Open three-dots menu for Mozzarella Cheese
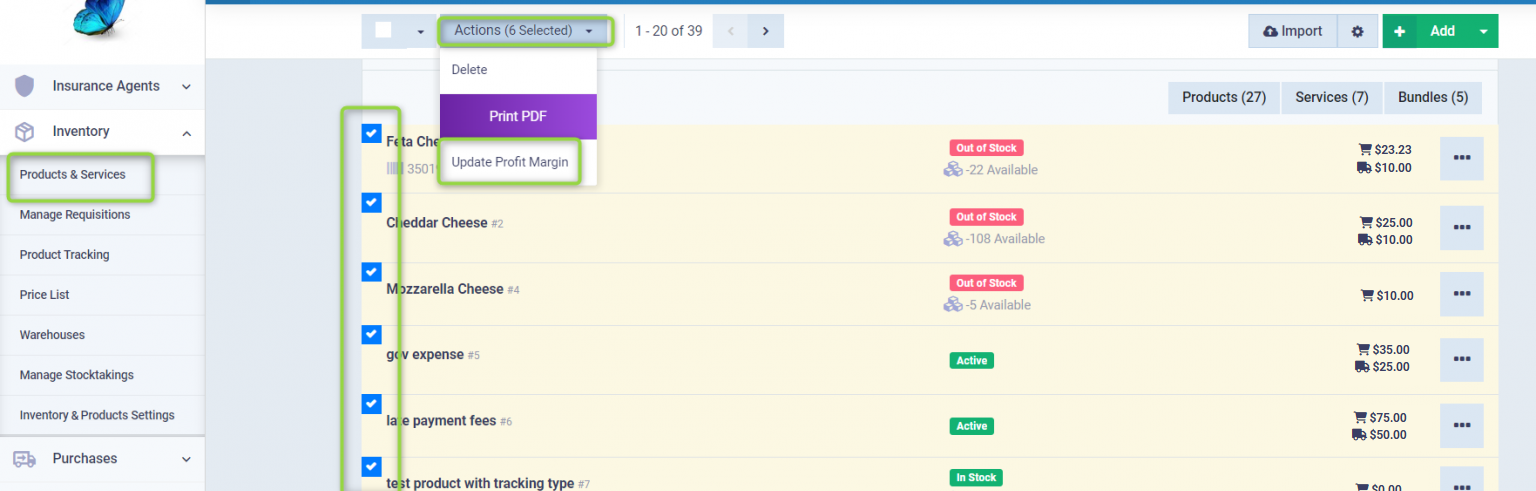Screen dimensions: 1536x491 pyautogui.click(x=1461, y=294)
